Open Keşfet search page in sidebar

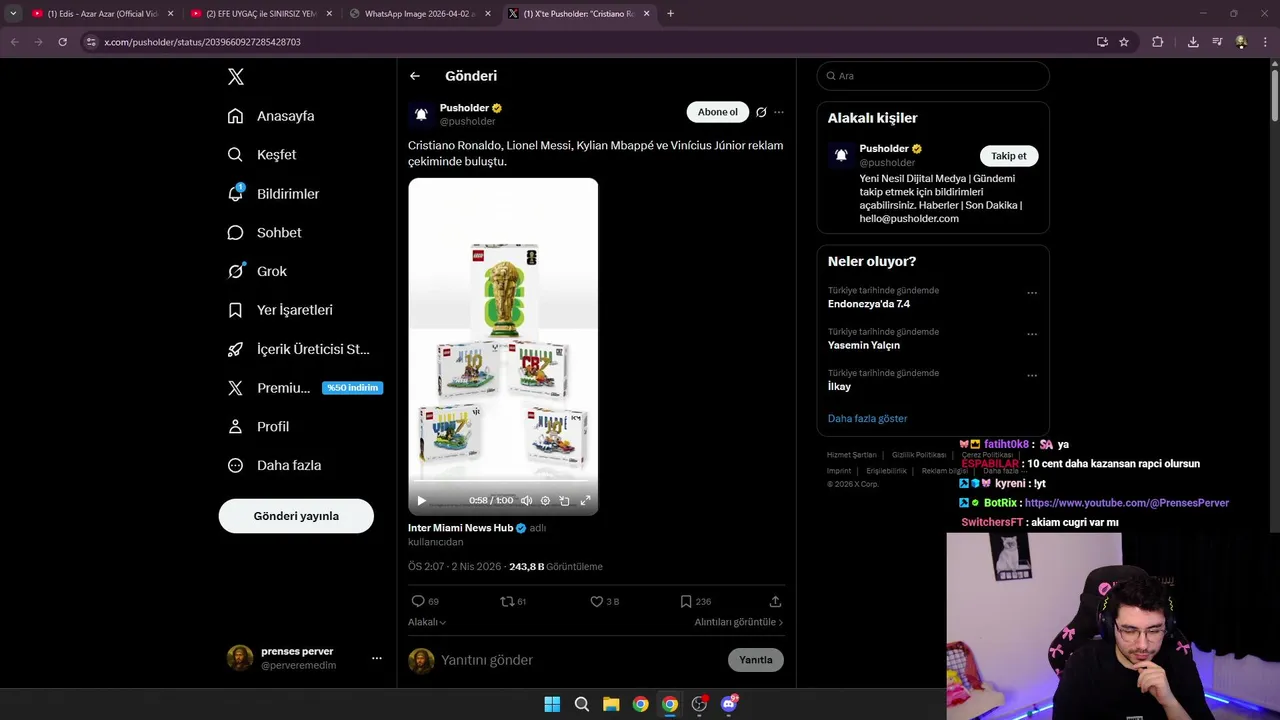point(262,155)
